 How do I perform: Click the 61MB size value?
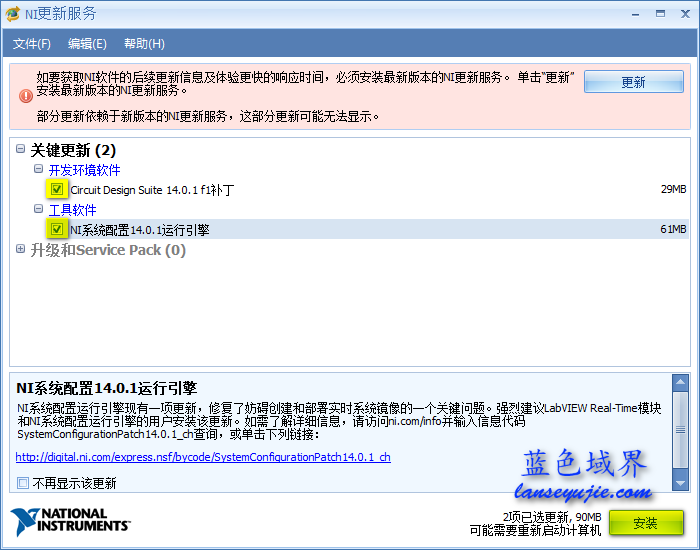coord(673,229)
